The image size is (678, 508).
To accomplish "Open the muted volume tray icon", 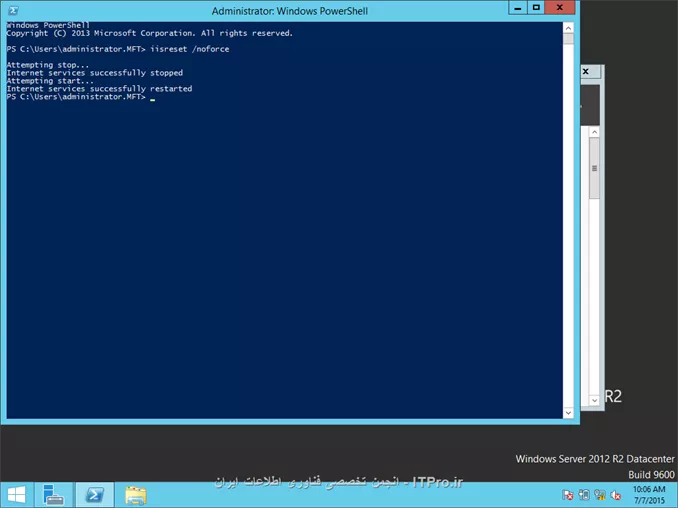I will 616,495.
